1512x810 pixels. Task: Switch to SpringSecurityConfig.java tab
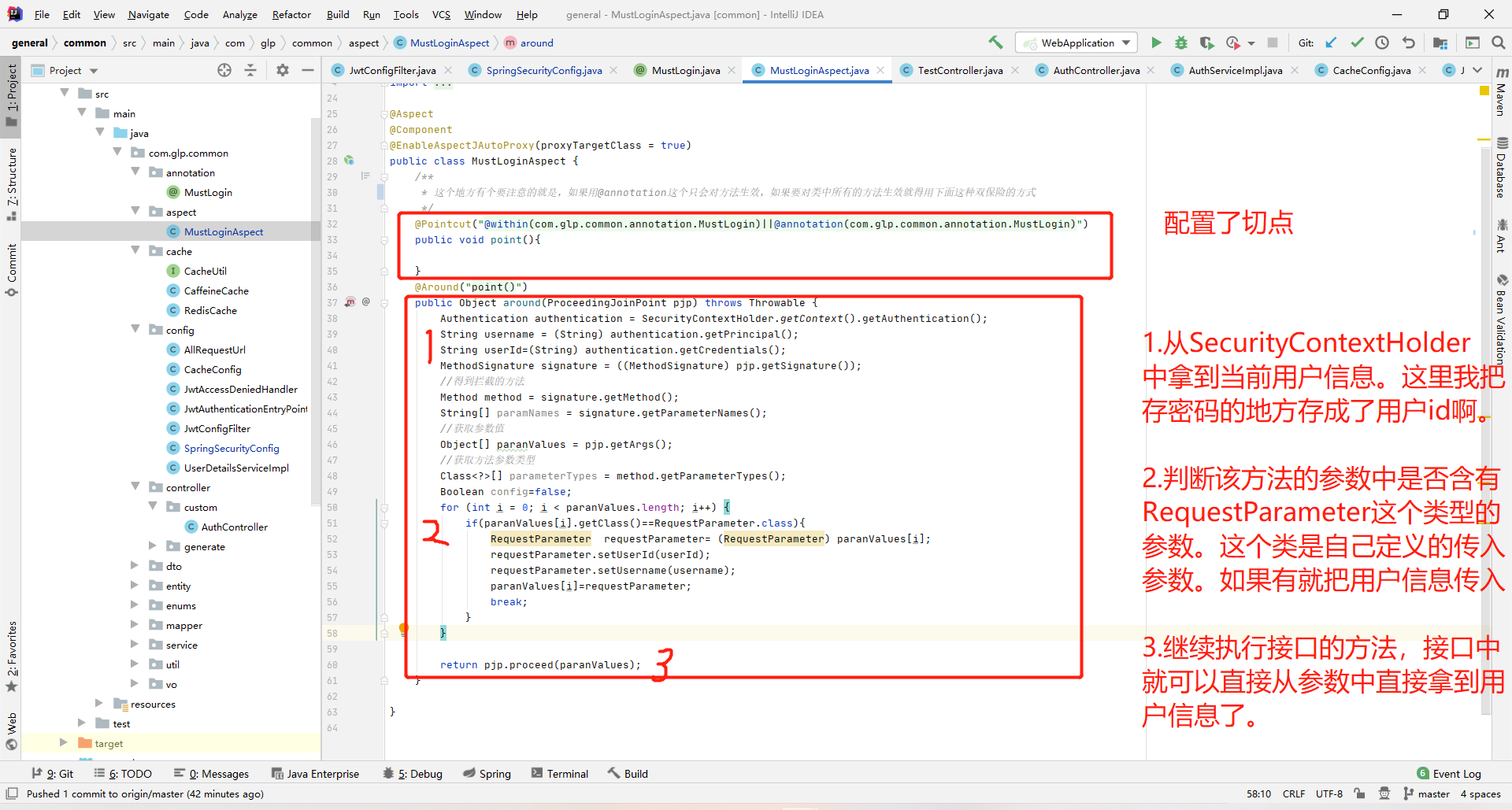tap(544, 70)
